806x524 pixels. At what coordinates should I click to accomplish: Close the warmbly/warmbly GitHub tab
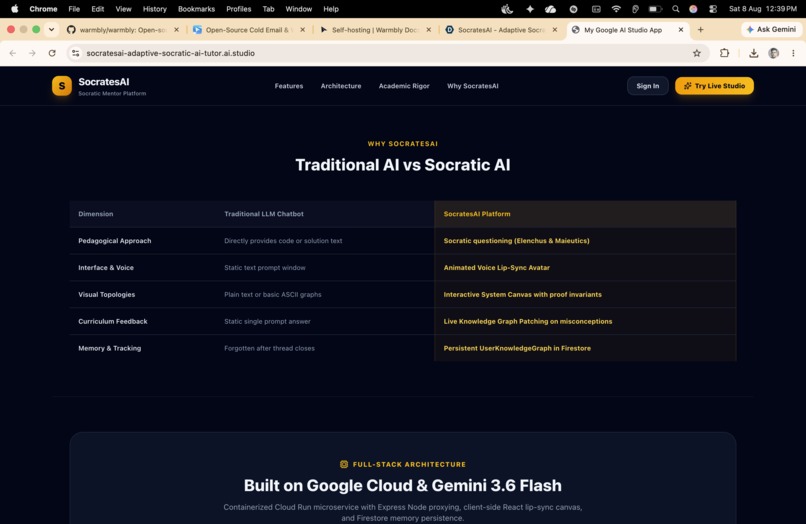click(x=176, y=30)
